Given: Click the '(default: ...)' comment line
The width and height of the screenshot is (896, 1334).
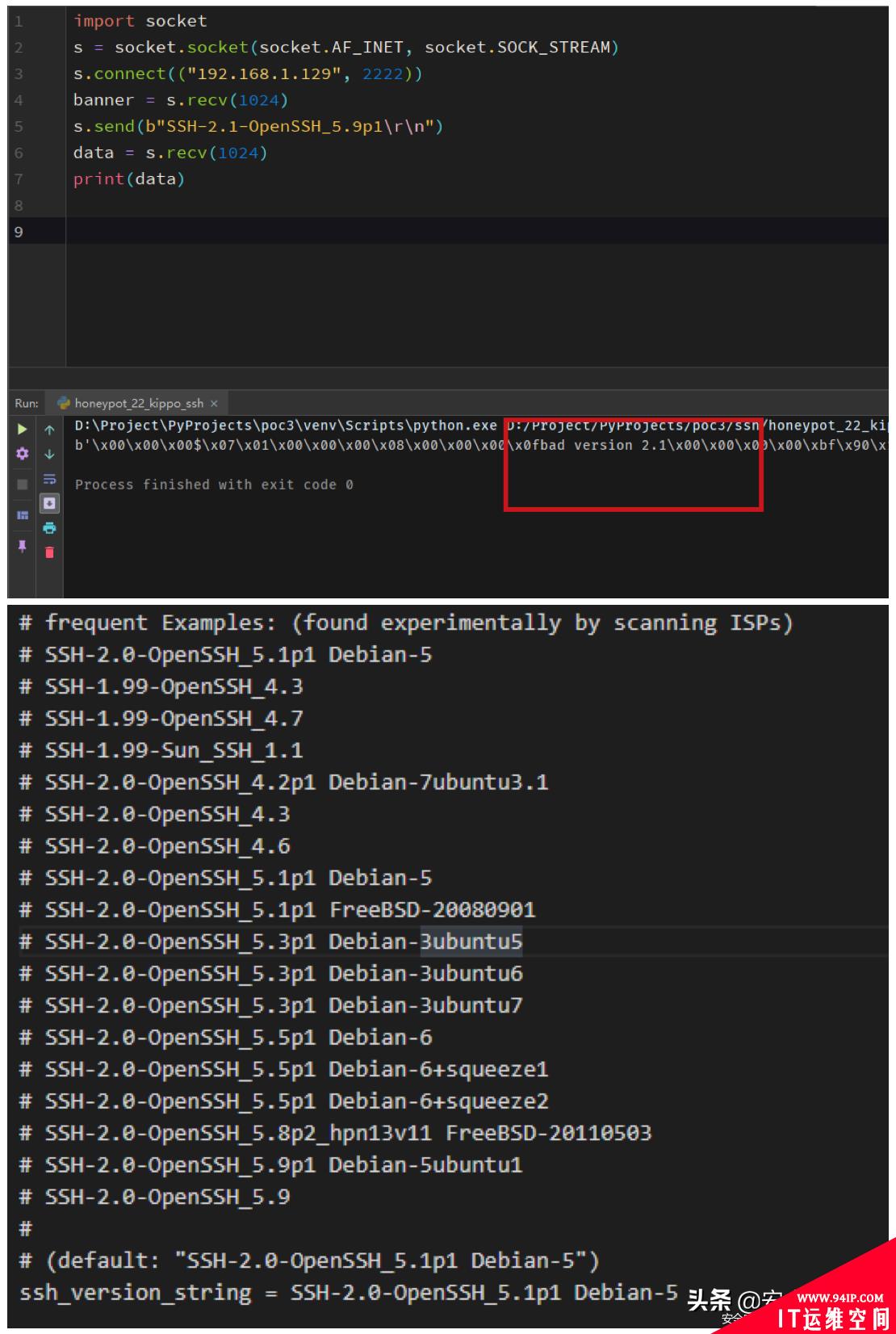Looking at the screenshot, I should (x=309, y=1261).
